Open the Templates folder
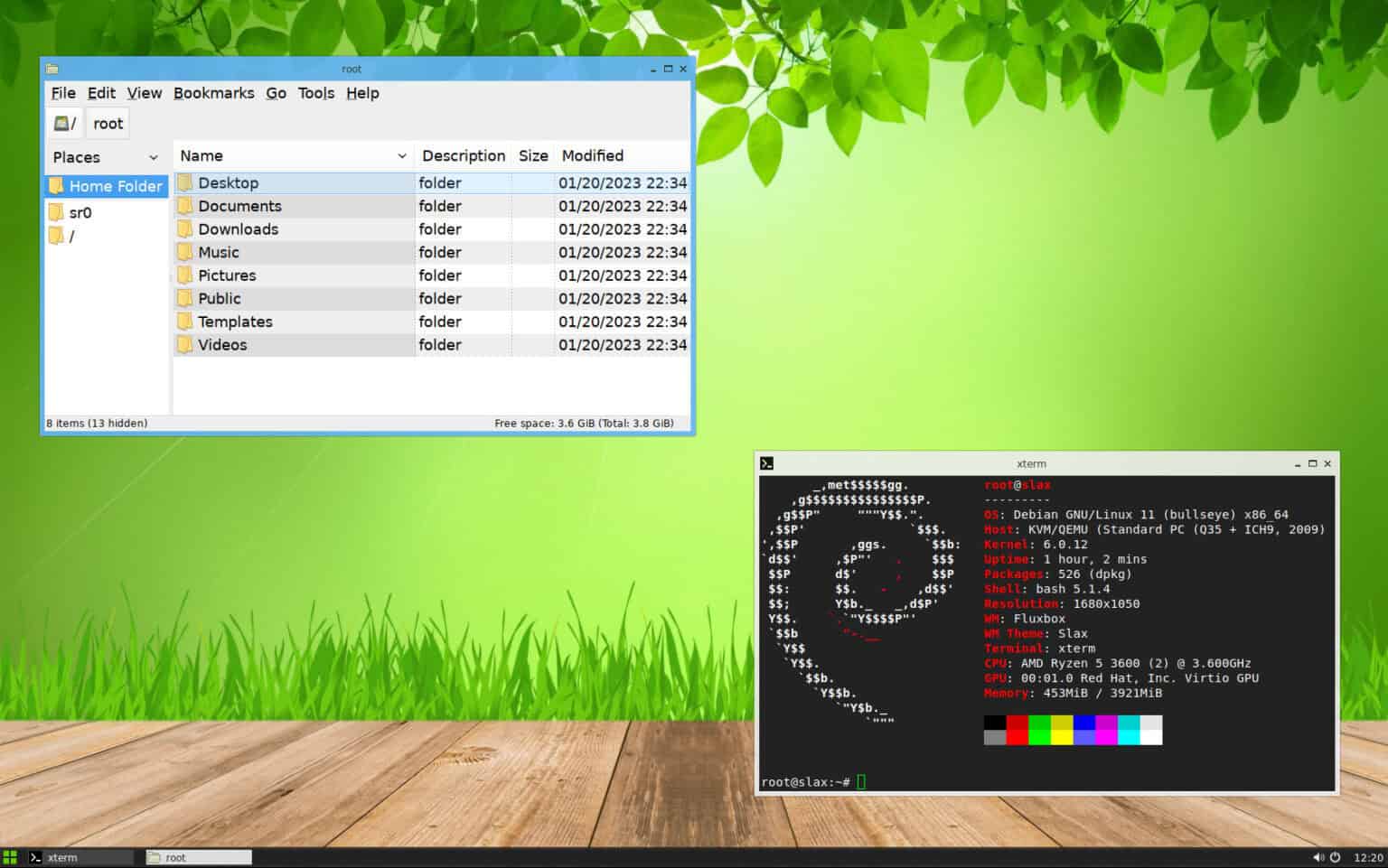Image resolution: width=1388 pixels, height=868 pixels. pos(235,322)
